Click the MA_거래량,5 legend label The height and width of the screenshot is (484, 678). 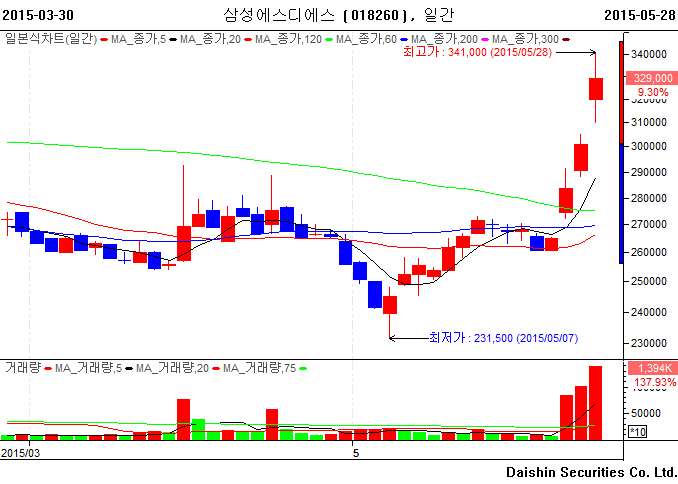(x=88, y=369)
